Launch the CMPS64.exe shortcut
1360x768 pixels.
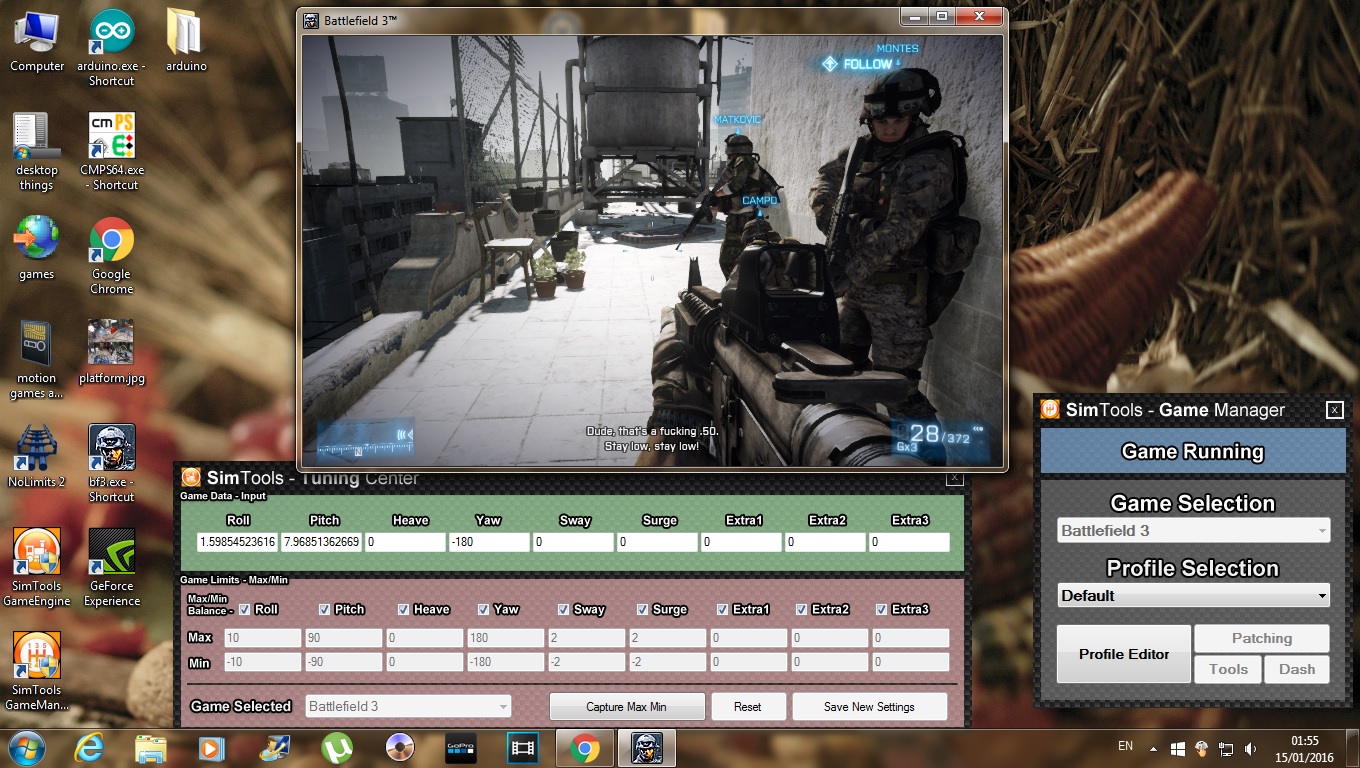pos(112,152)
